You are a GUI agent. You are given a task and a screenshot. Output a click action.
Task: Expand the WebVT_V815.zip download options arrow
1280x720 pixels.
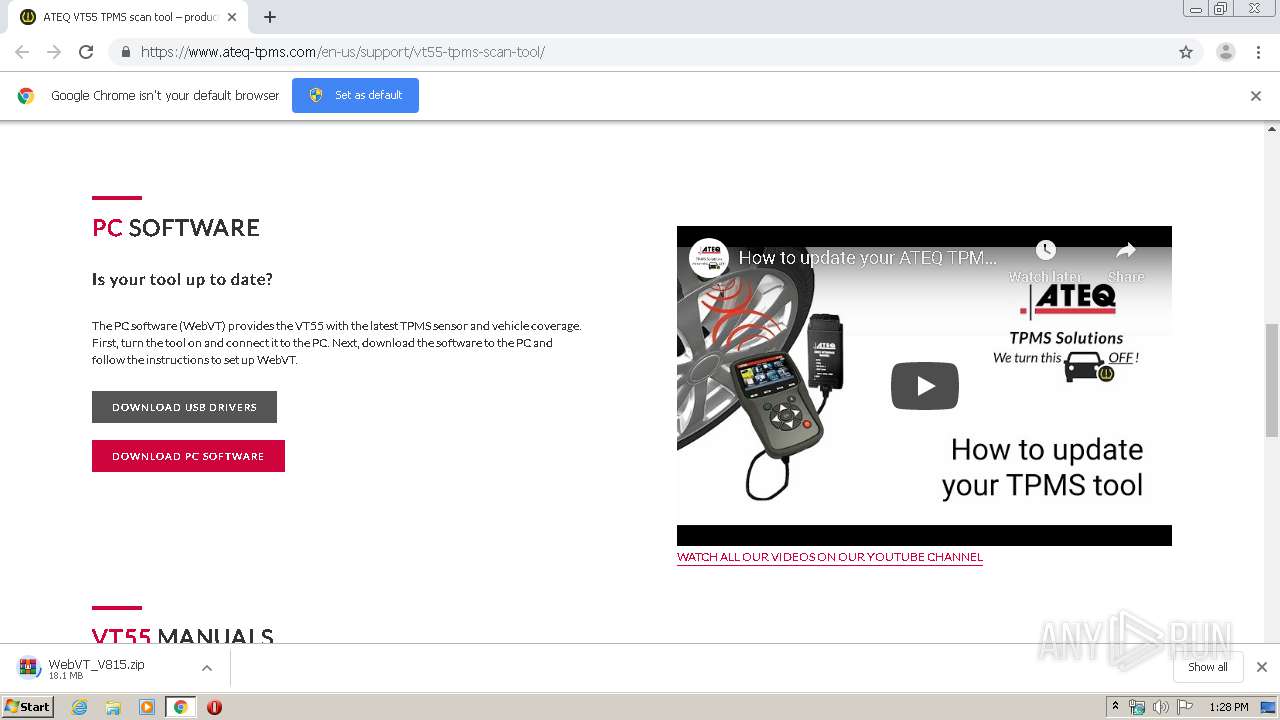pyautogui.click(x=207, y=668)
